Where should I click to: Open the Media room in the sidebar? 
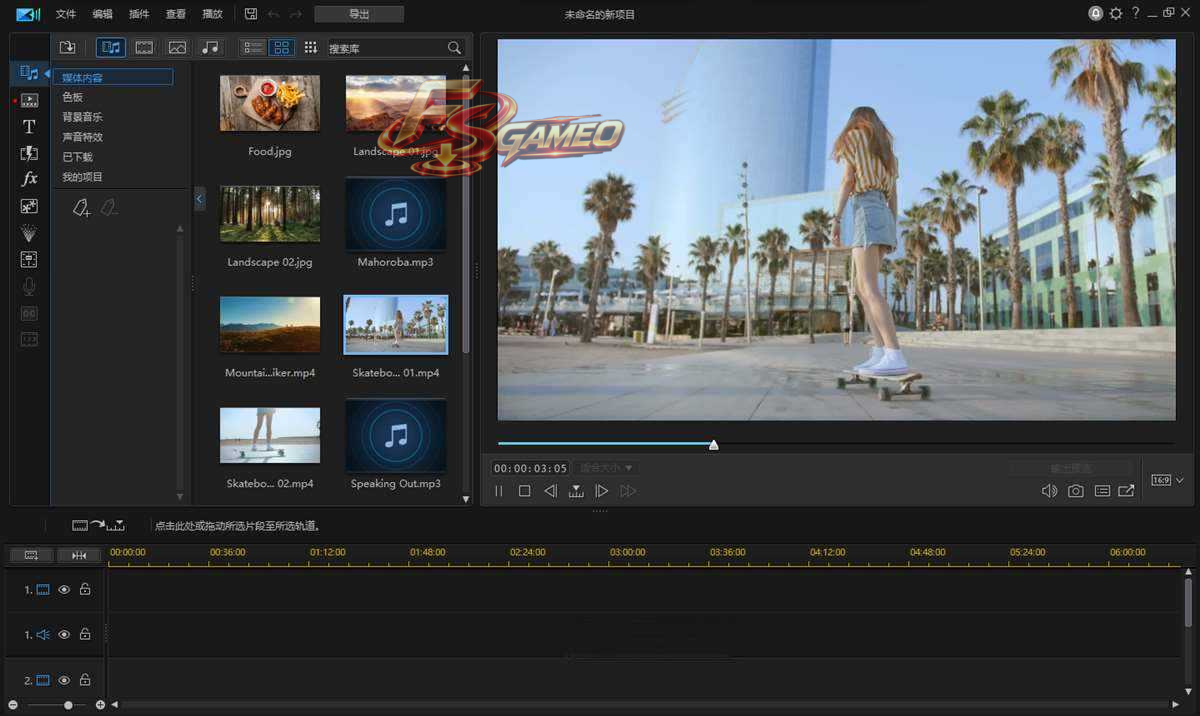29,73
